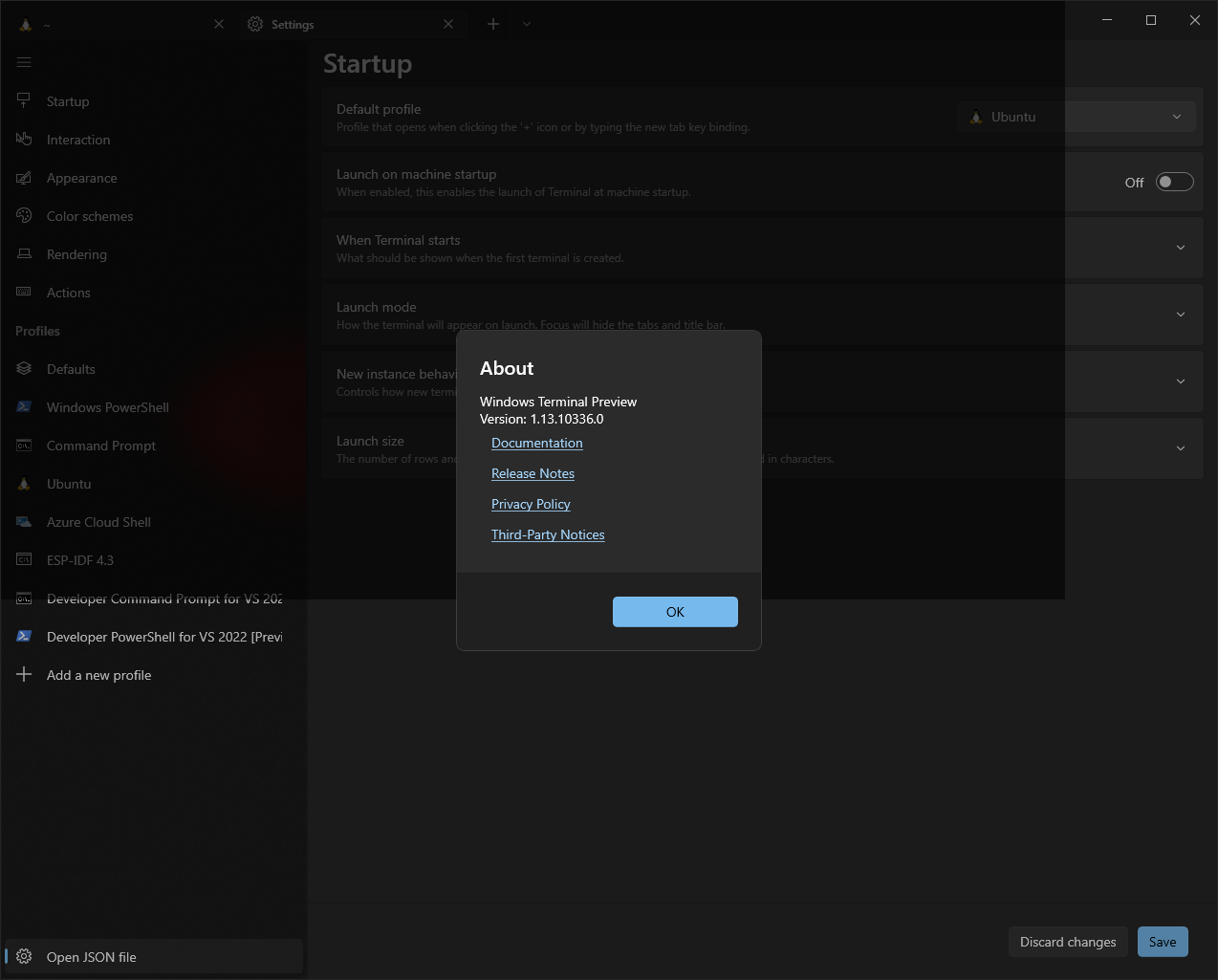Select Interaction in the sidebar
The image size is (1218, 980).
click(x=153, y=140)
